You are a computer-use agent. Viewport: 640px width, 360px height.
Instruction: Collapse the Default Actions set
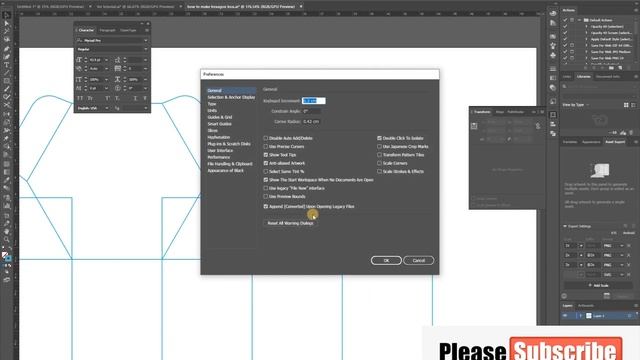pos(579,20)
